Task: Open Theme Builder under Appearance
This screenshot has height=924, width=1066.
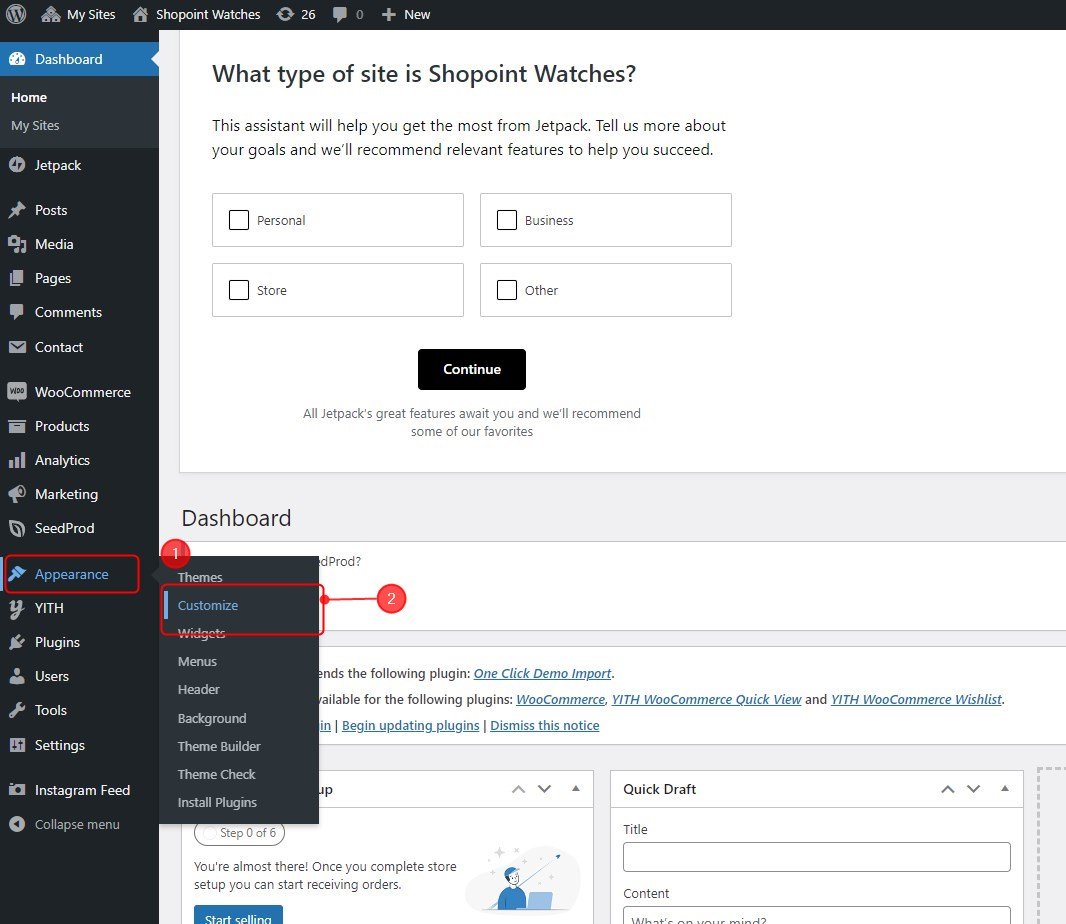Action: pyautogui.click(x=219, y=747)
